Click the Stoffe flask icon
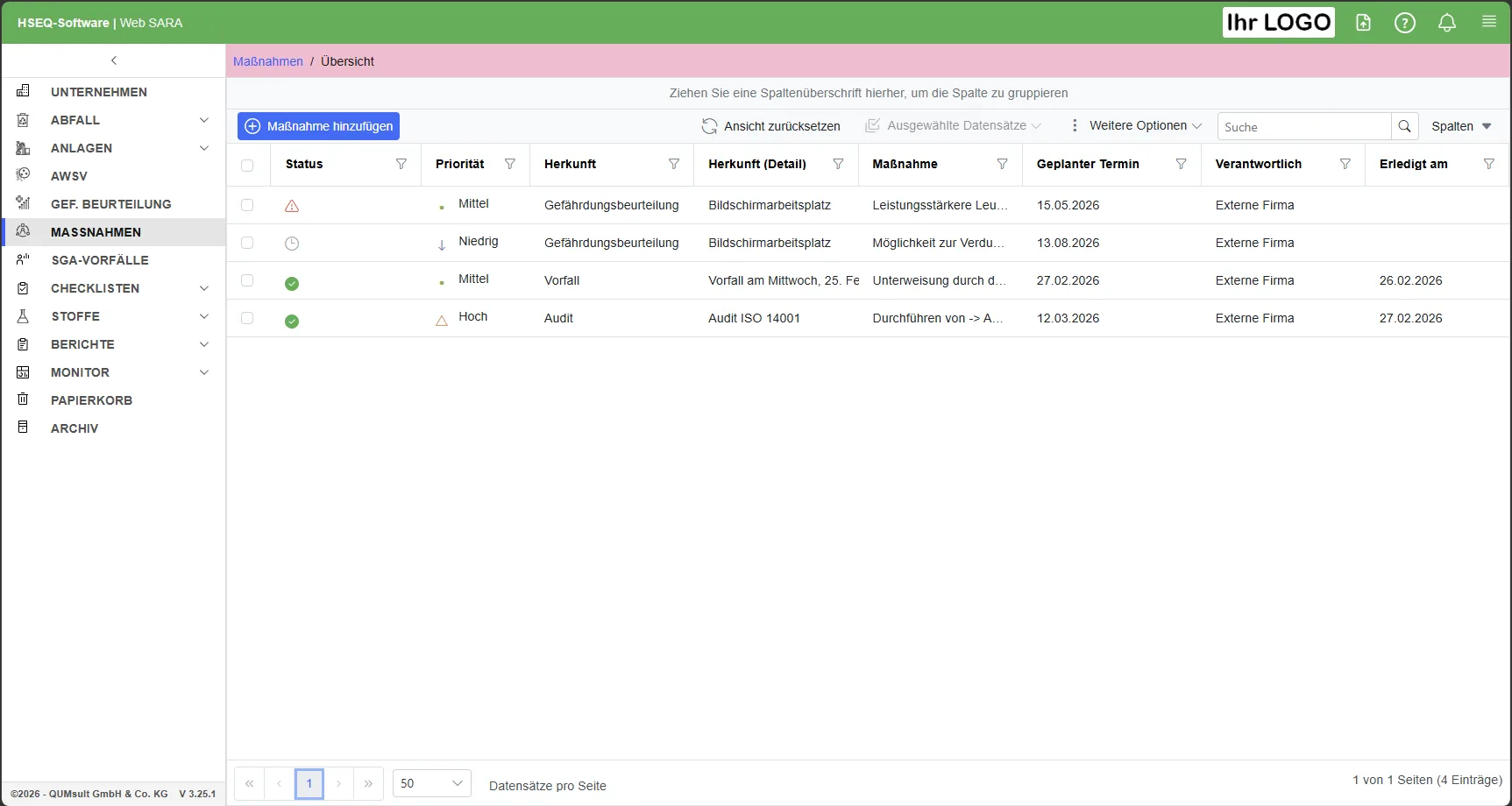The width and height of the screenshot is (1512, 806). (24, 315)
